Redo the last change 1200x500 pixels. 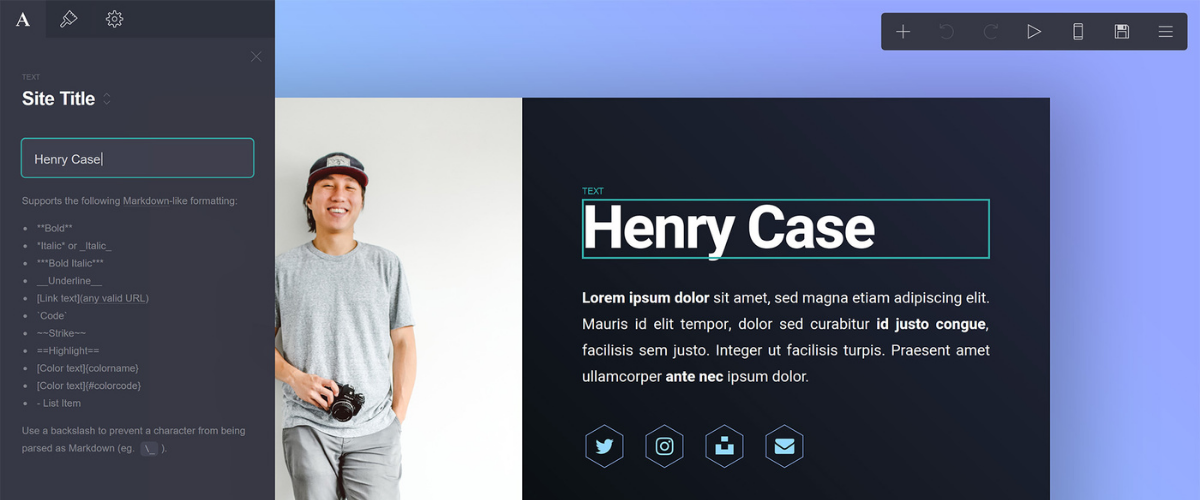coord(990,32)
